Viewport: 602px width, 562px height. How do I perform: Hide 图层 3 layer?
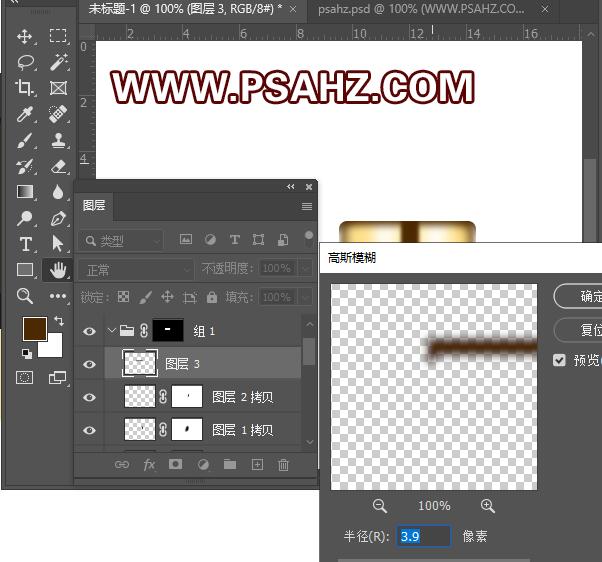point(89,364)
